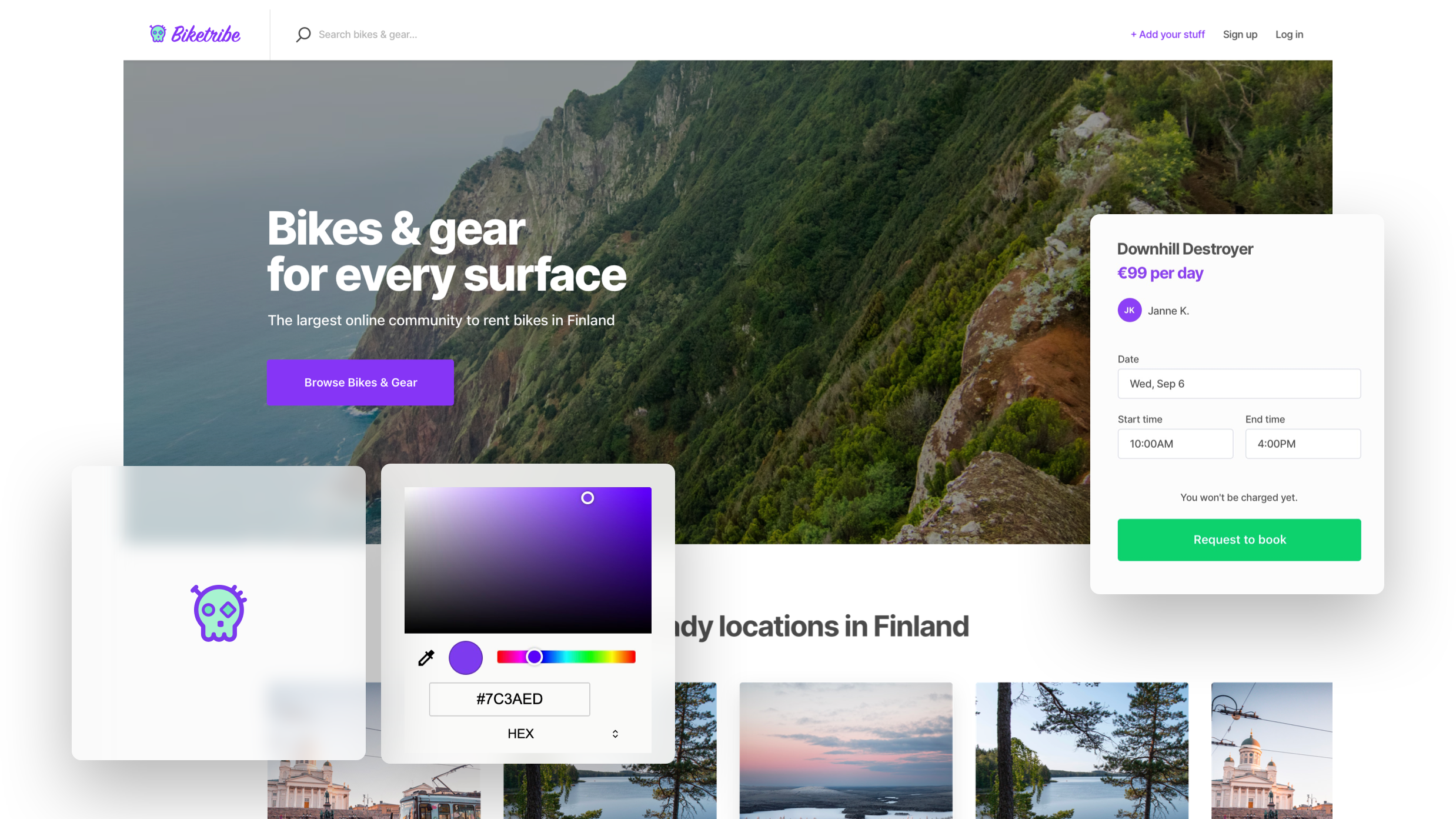The height and width of the screenshot is (819, 1456).
Task: Click the Add your stuff link
Action: click(1167, 34)
